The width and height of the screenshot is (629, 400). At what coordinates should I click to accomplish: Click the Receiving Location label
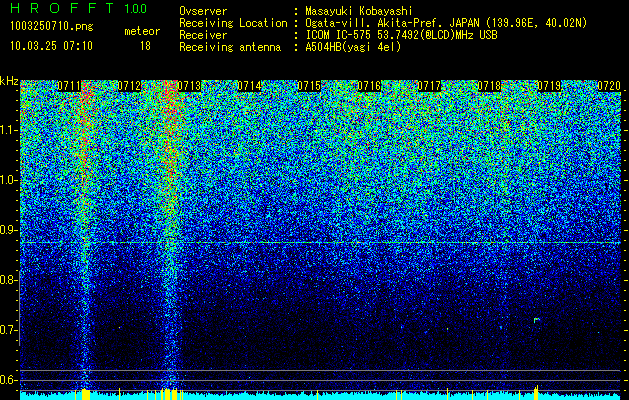point(233,23)
